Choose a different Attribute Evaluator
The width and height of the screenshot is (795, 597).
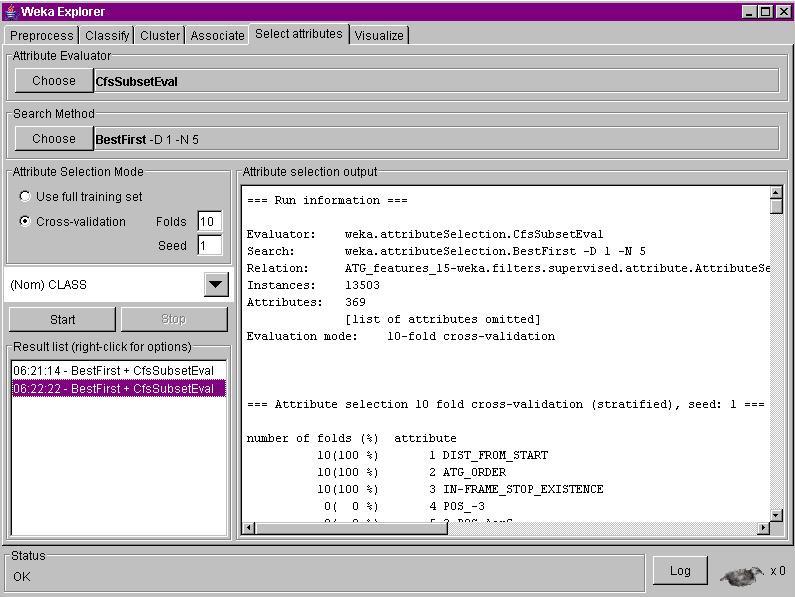tap(54, 81)
